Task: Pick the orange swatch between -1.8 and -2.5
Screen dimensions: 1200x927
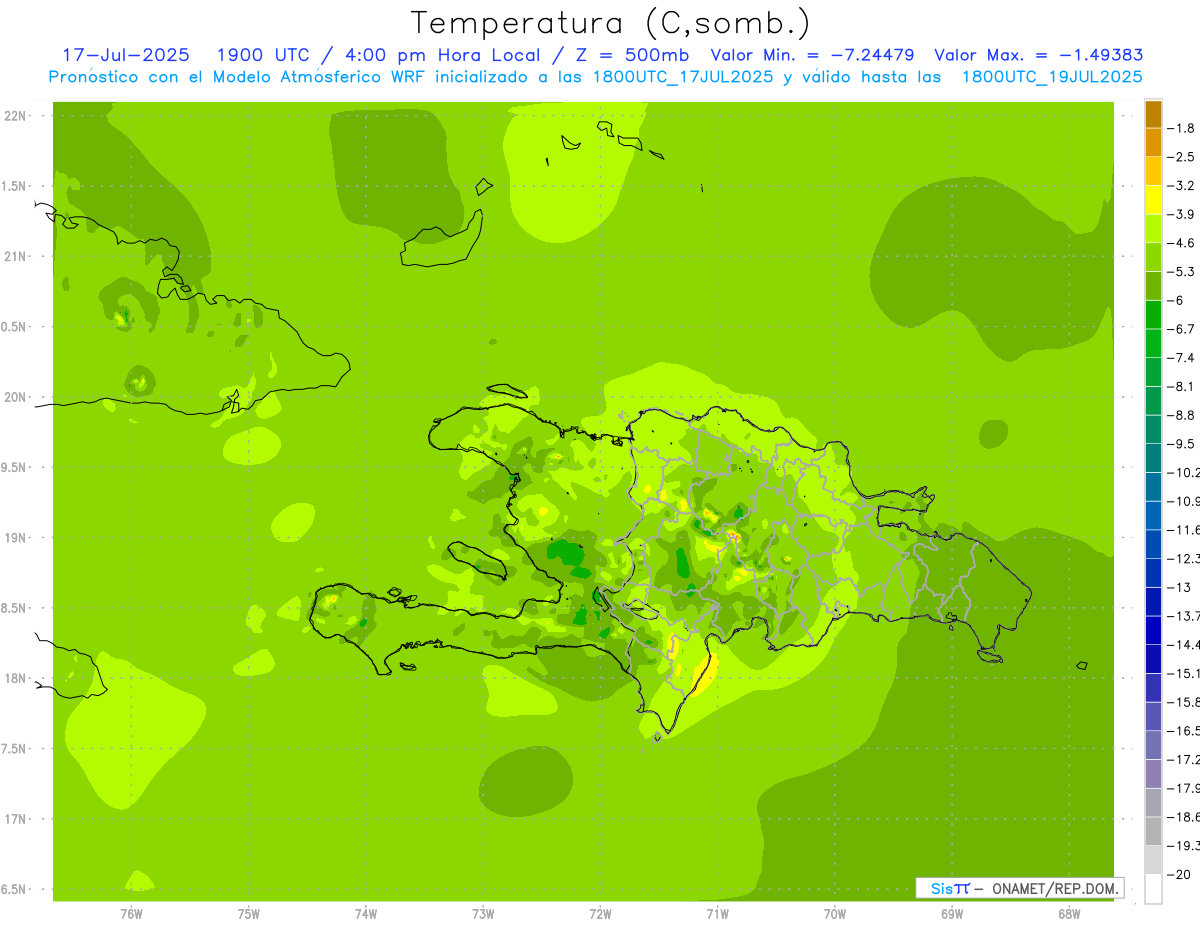Action: pos(1153,143)
